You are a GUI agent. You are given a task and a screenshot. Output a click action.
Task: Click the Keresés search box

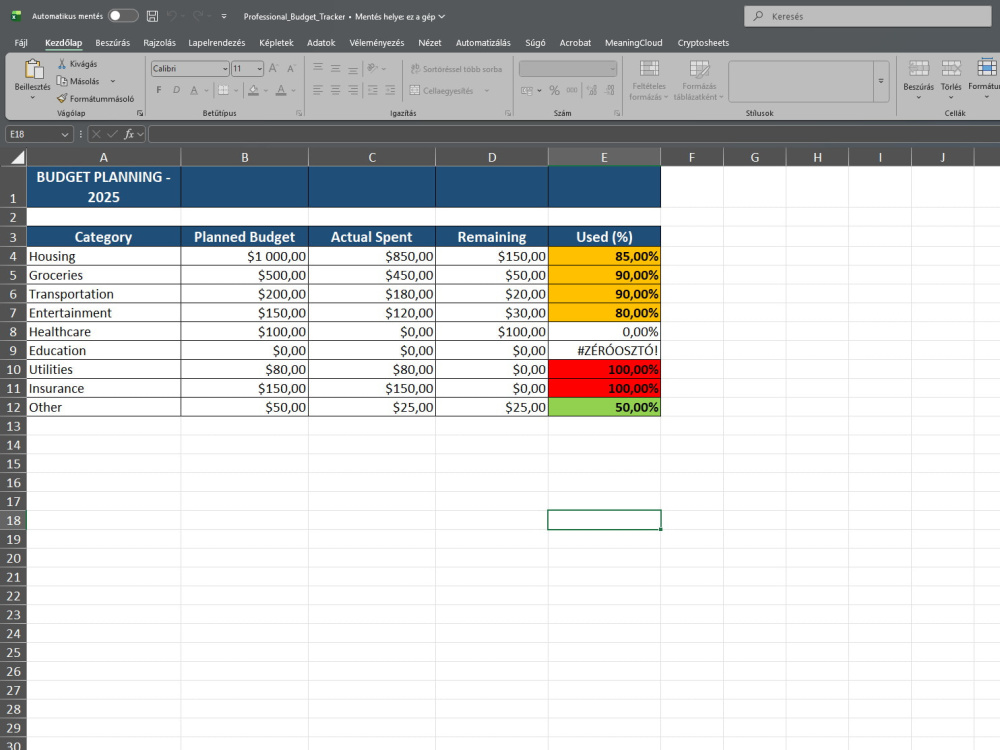[x=867, y=16]
